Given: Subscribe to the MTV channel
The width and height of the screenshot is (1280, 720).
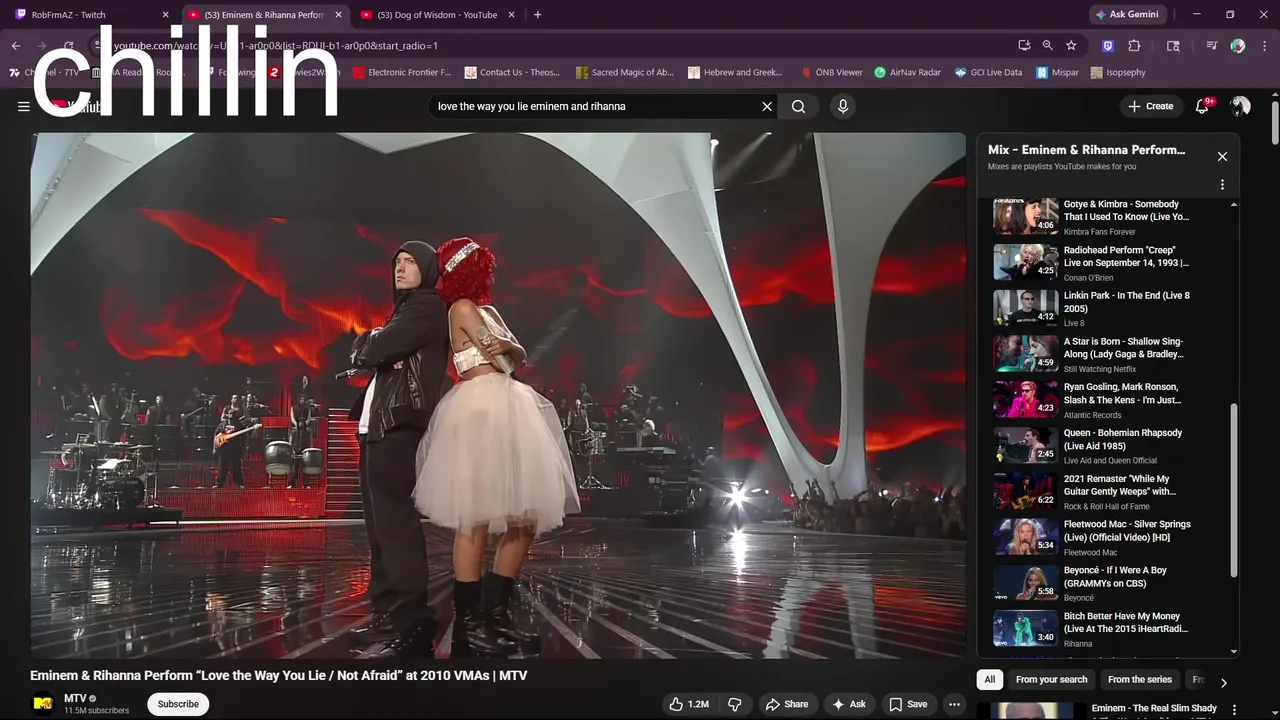Looking at the screenshot, I should coord(178,704).
